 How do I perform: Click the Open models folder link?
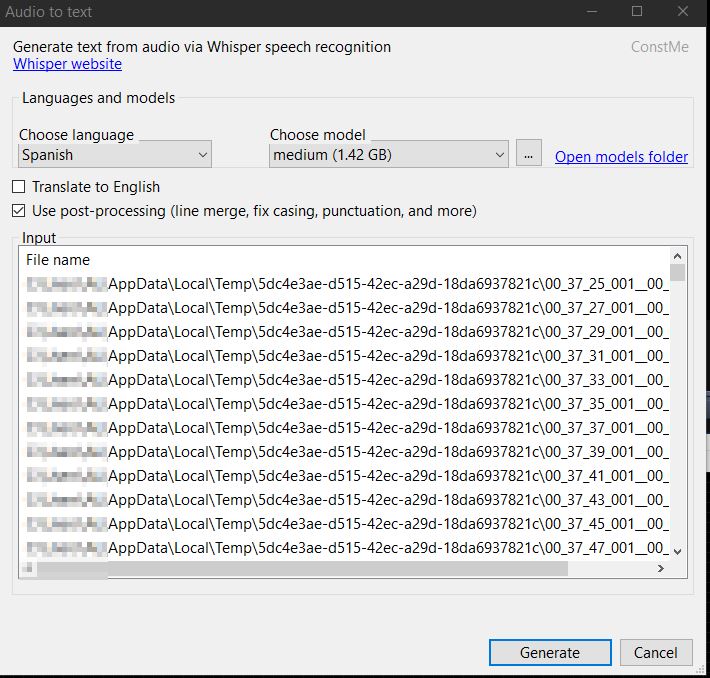pos(621,157)
